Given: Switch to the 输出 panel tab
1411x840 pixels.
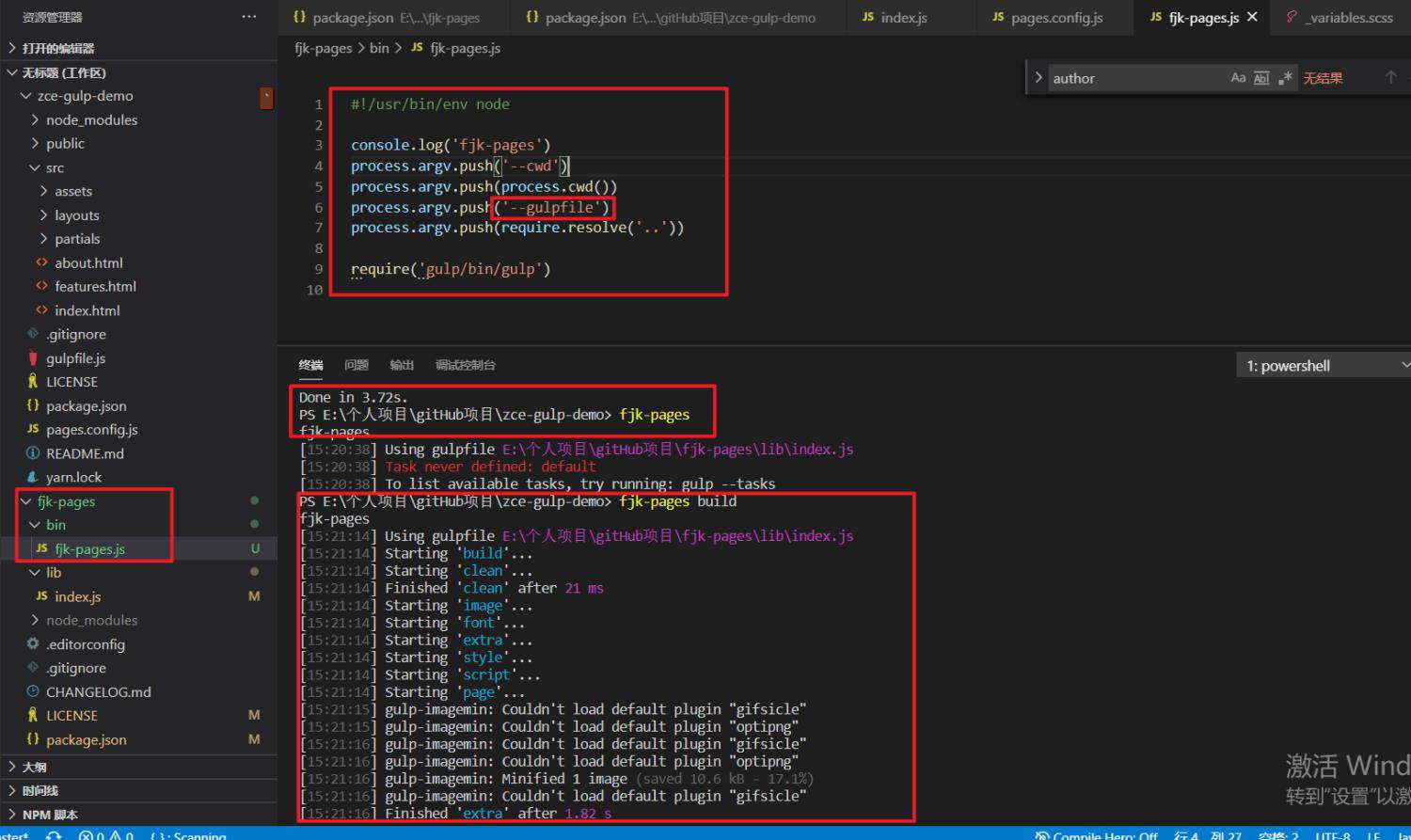Looking at the screenshot, I should coord(402,365).
